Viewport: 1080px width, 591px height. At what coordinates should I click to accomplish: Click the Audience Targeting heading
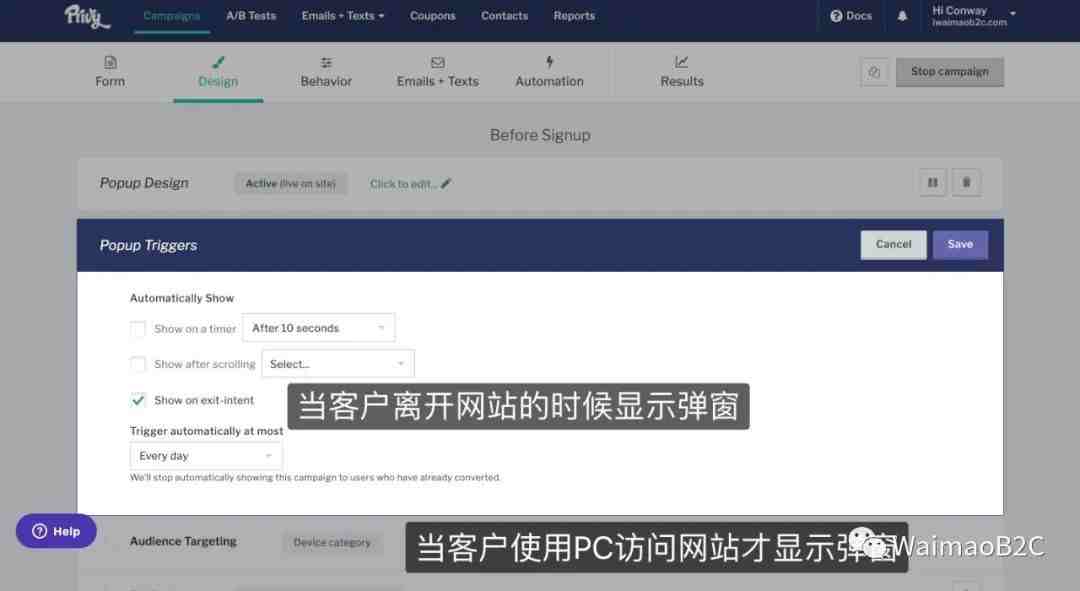(x=183, y=541)
